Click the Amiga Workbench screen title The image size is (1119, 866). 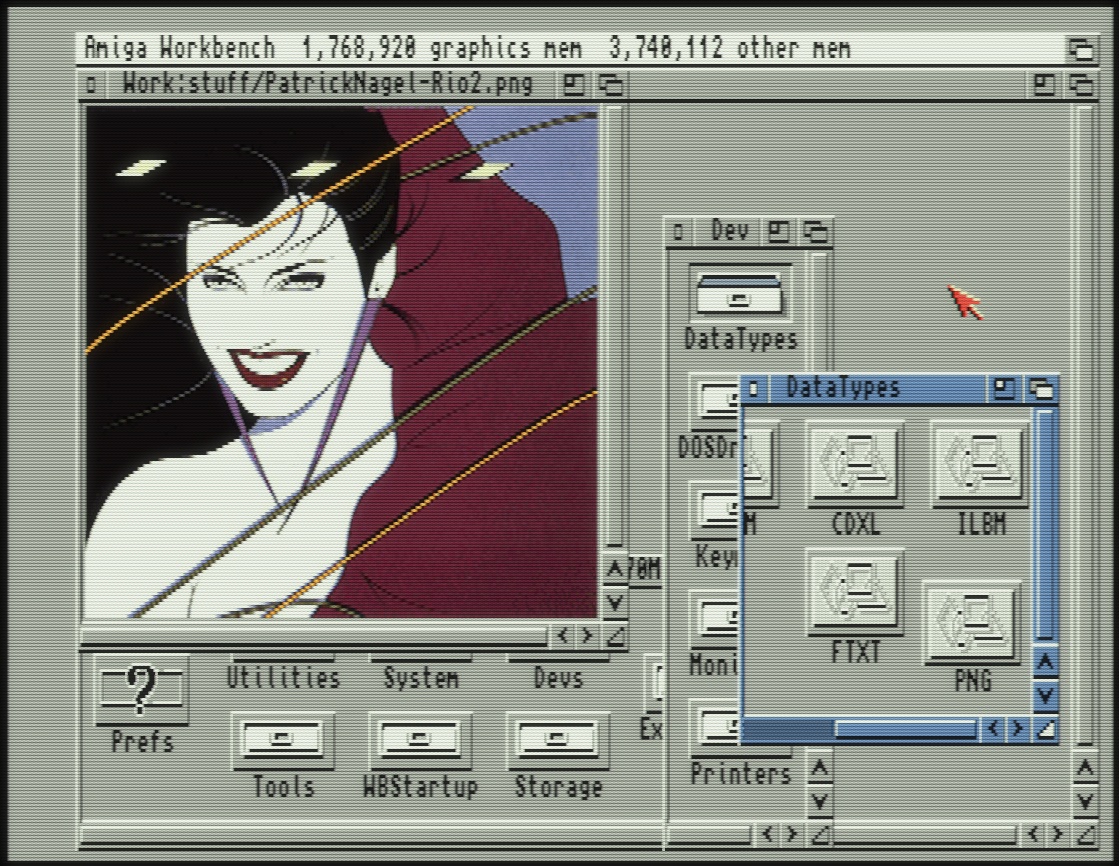[180, 49]
